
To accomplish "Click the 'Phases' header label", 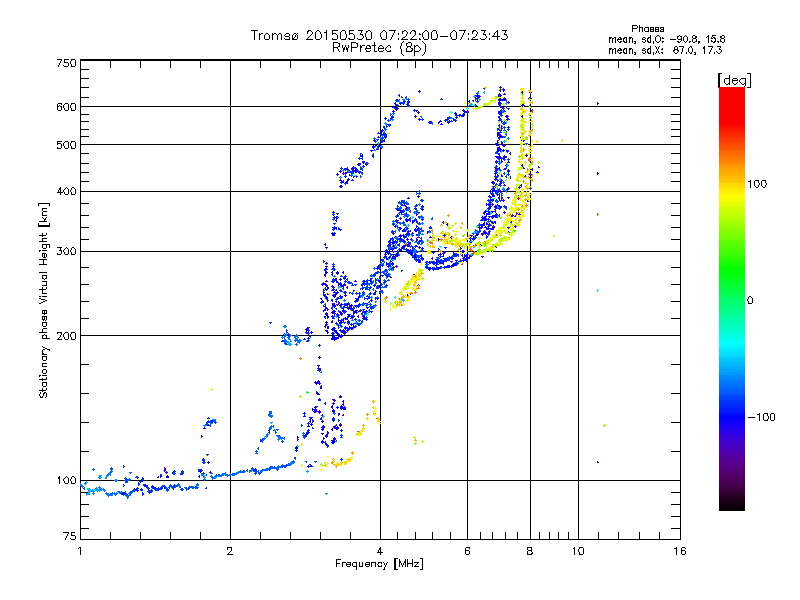I will click(x=647, y=29).
